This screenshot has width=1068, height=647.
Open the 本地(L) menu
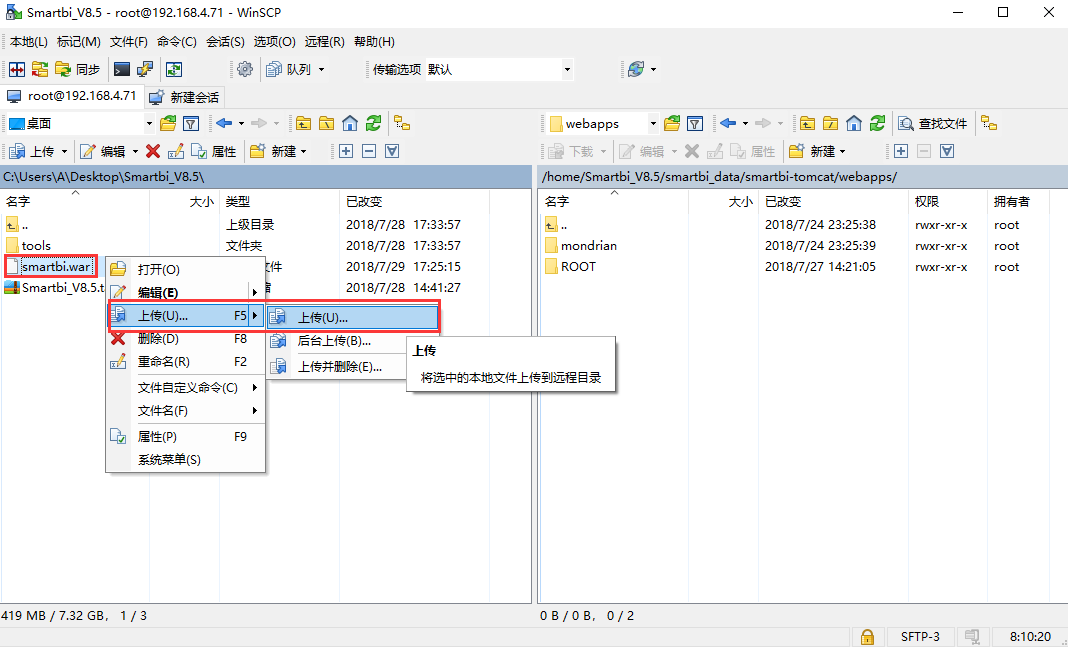(x=29, y=42)
